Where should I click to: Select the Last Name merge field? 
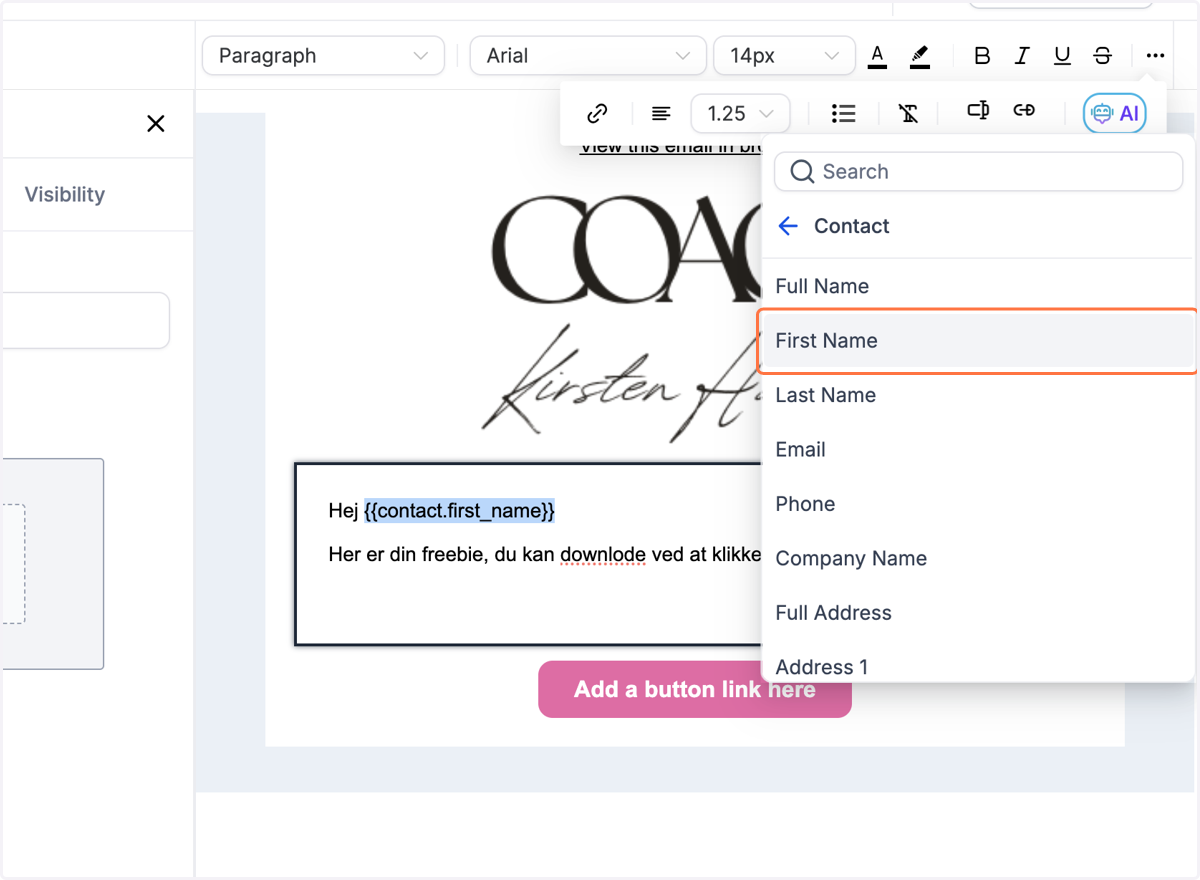point(978,395)
